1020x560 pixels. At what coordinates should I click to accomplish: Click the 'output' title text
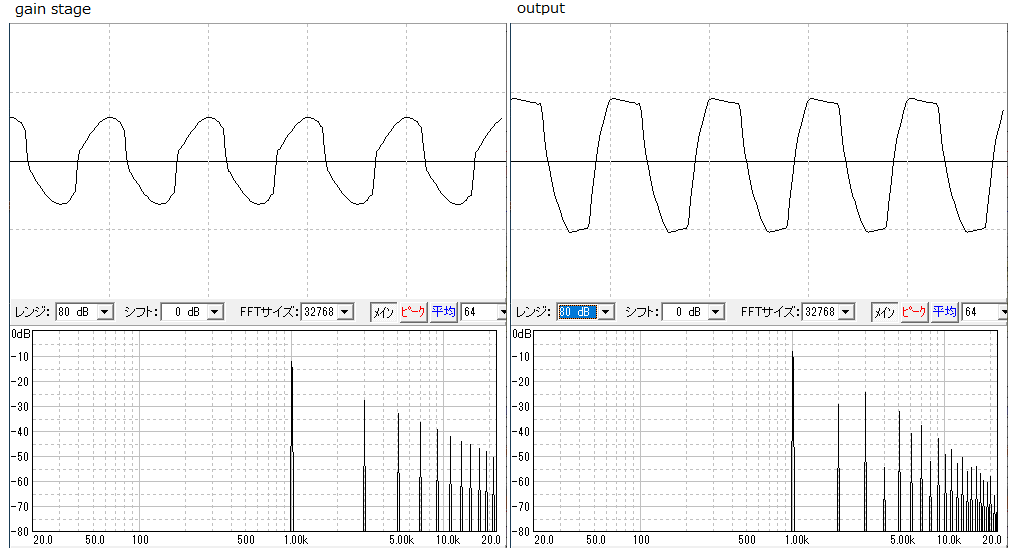541,8
